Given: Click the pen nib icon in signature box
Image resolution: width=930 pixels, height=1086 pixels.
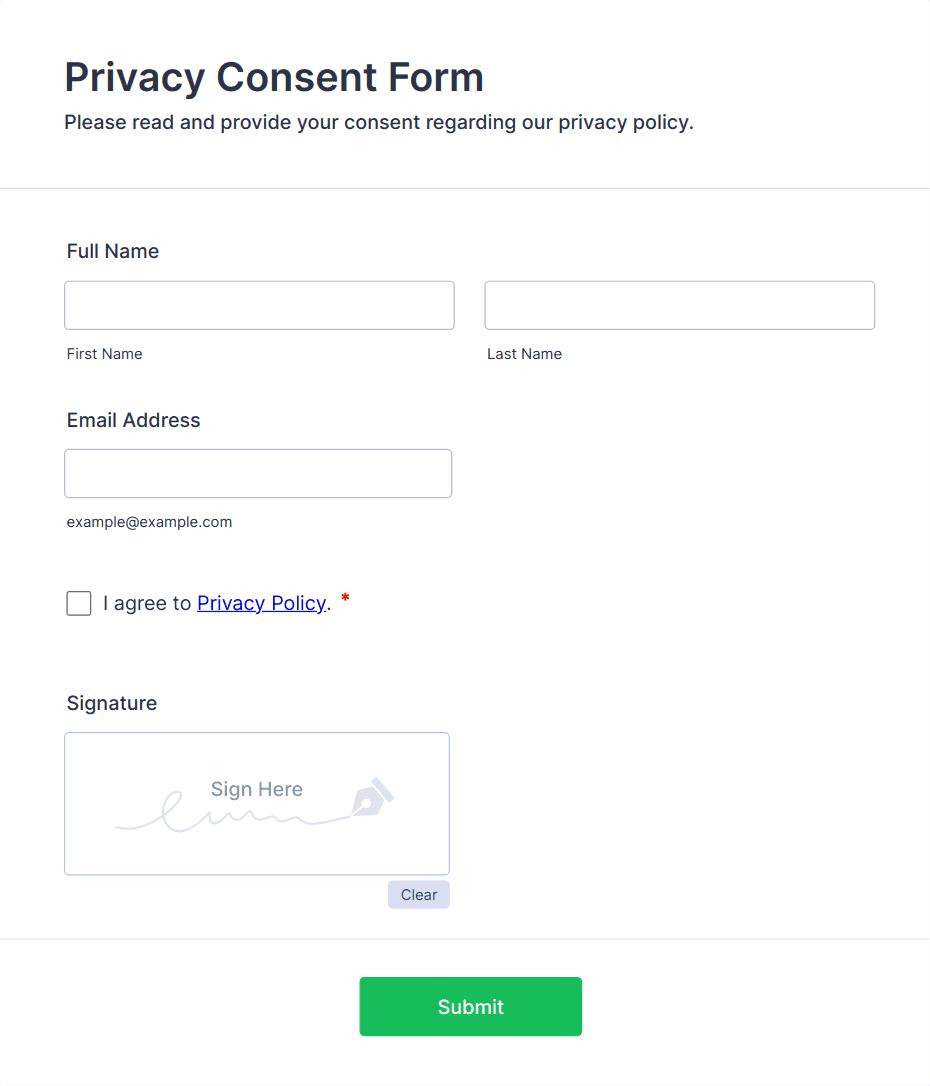Looking at the screenshot, I should pos(371,798).
